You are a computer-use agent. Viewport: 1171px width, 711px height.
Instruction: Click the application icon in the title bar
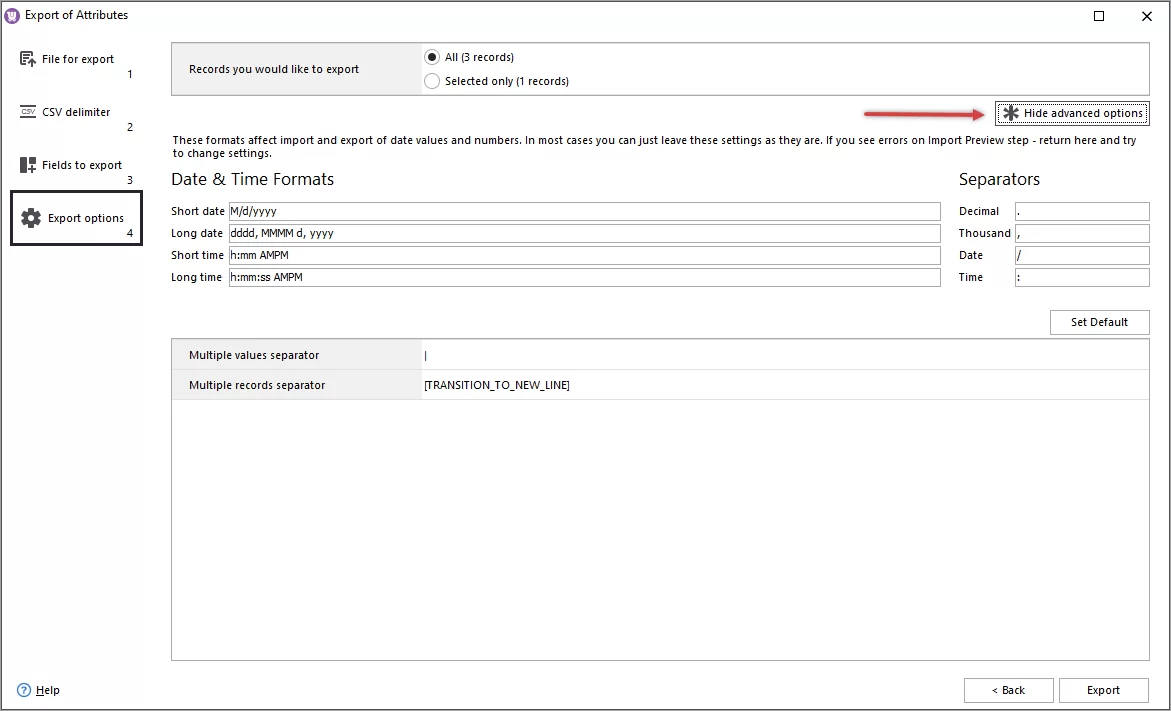(x=12, y=15)
